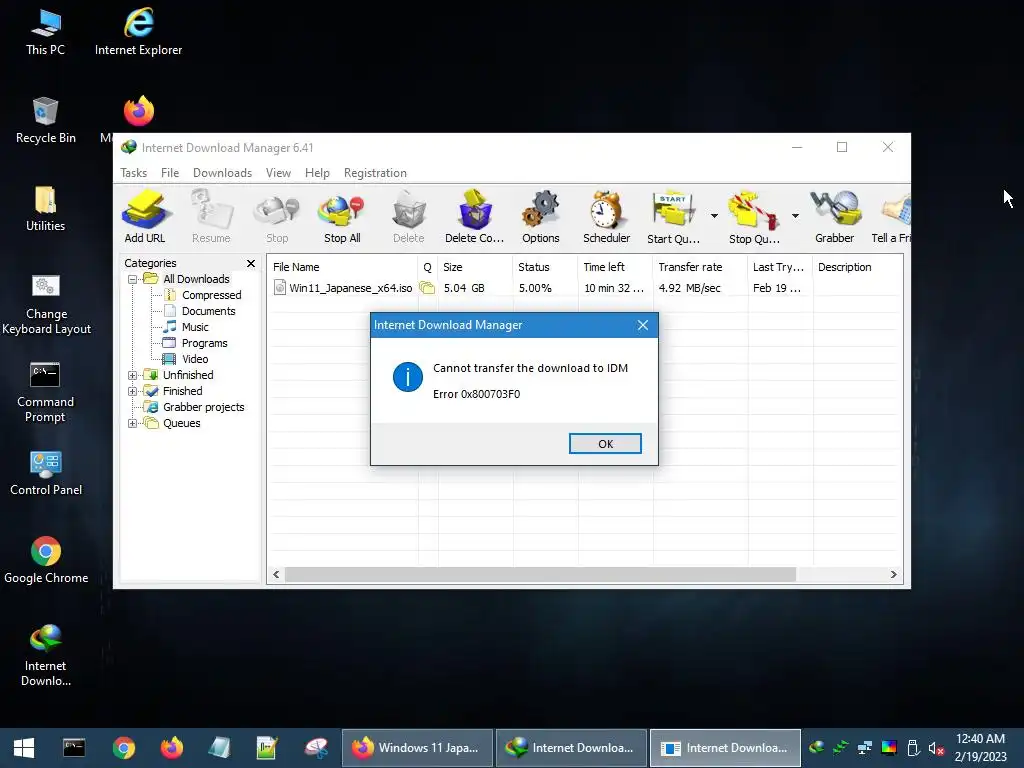This screenshot has width=1024, height=768.
Task: Open Command Prompt desktop icon
Action: click(46, 392)
